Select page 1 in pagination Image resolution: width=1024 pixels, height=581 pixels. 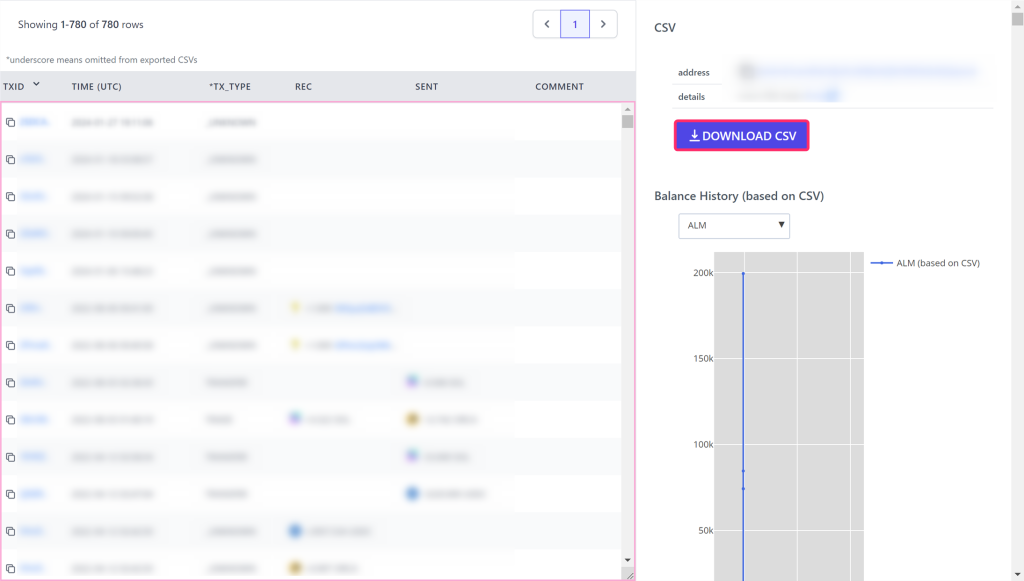(575, 24)
